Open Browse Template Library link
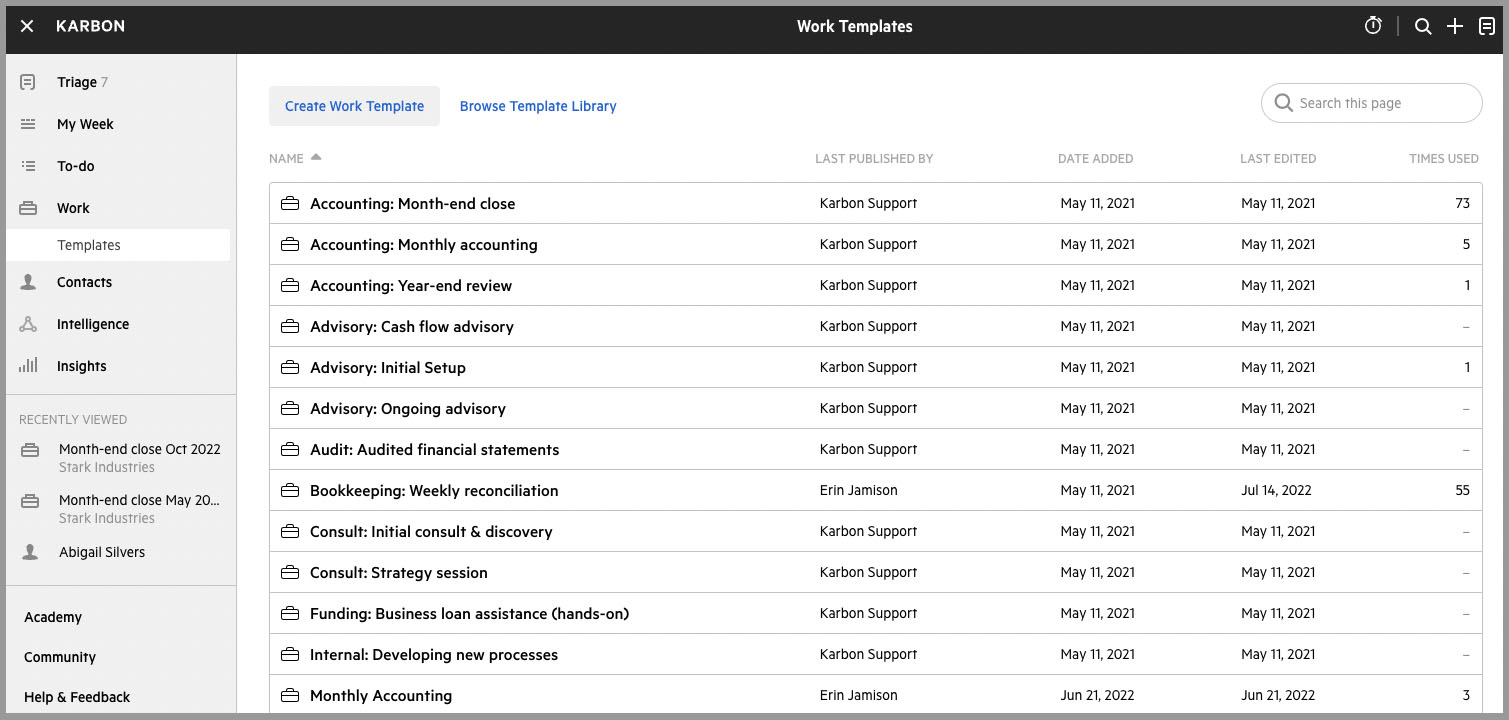1509x720 pixels. (x=538, y=106)
